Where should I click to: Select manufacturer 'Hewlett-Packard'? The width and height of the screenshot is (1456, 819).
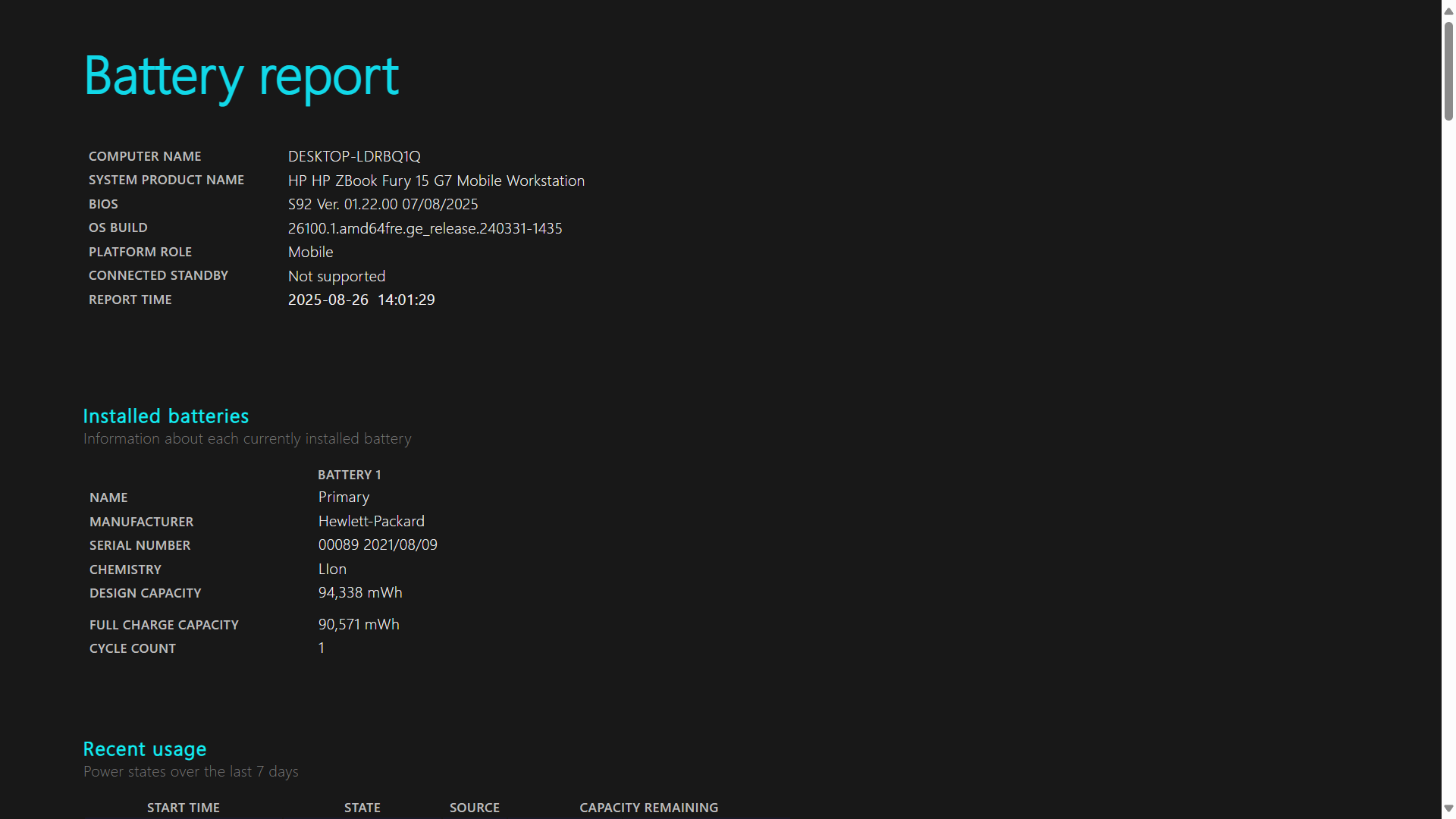click(372, 521)
